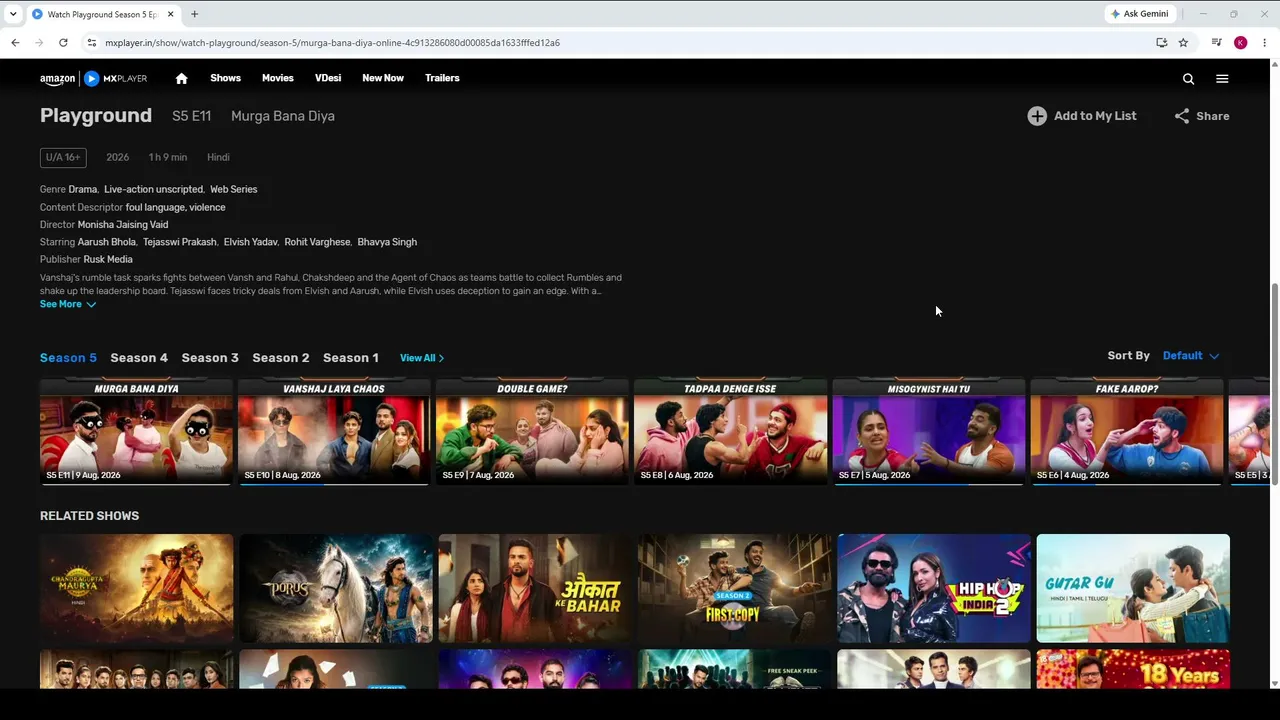This screenshot has height=720, width=1280.
Task: Click the plus icon for Add to My List
Action: coord(1037,116)
